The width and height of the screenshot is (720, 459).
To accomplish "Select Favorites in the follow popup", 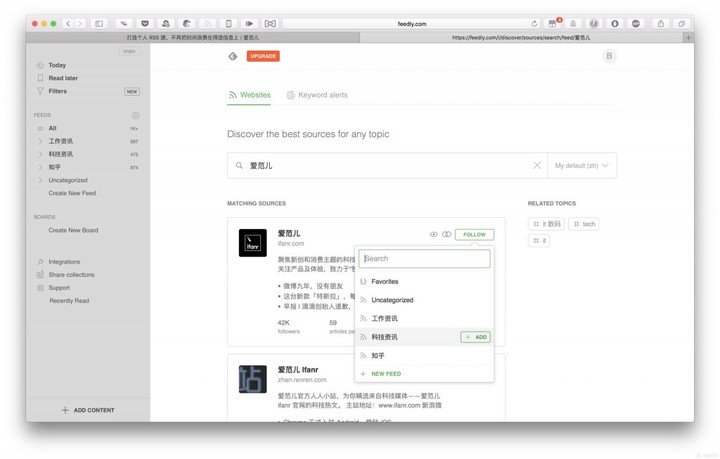I will (x=424, y=281).
